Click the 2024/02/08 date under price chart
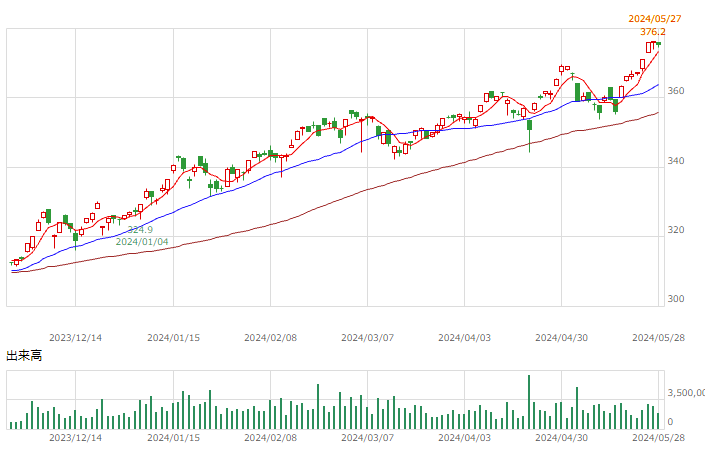The width and height of the screenshot is (705, 450). [x=271, y=338]
